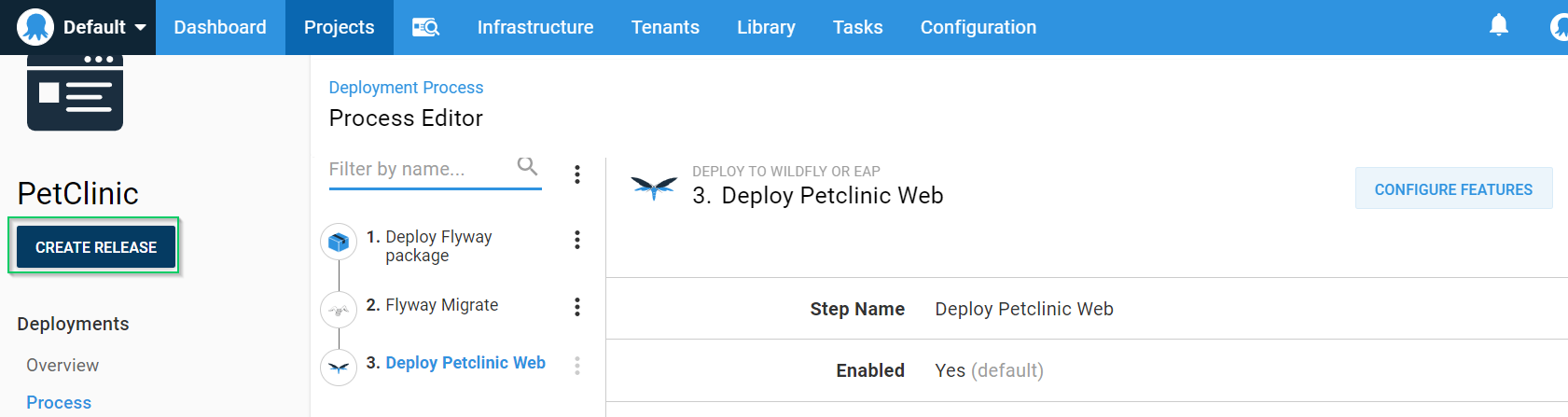This screenshot has height=417, width=1568.
Task: Click the Flyway Migrate step icon
Action: (339, 310)
